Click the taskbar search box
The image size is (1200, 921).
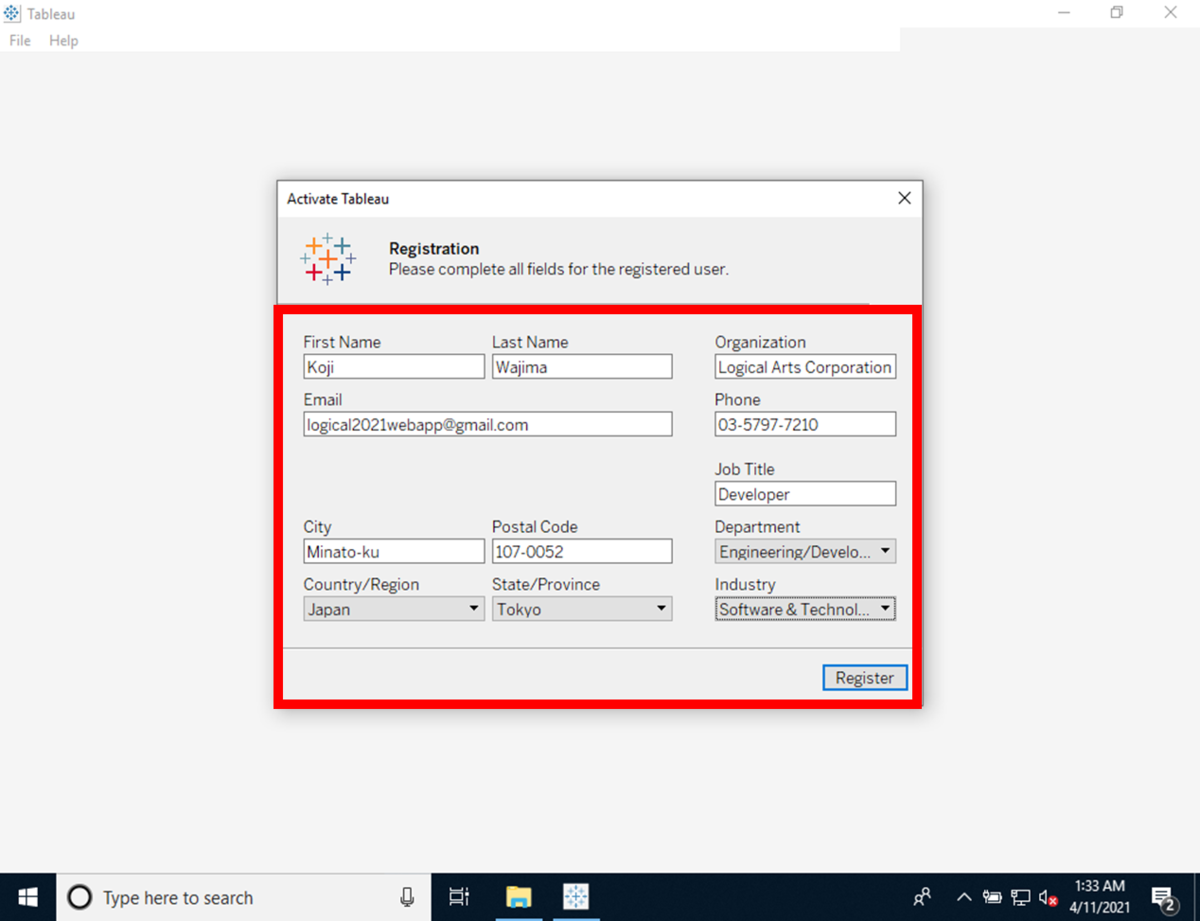click(243, 897)
